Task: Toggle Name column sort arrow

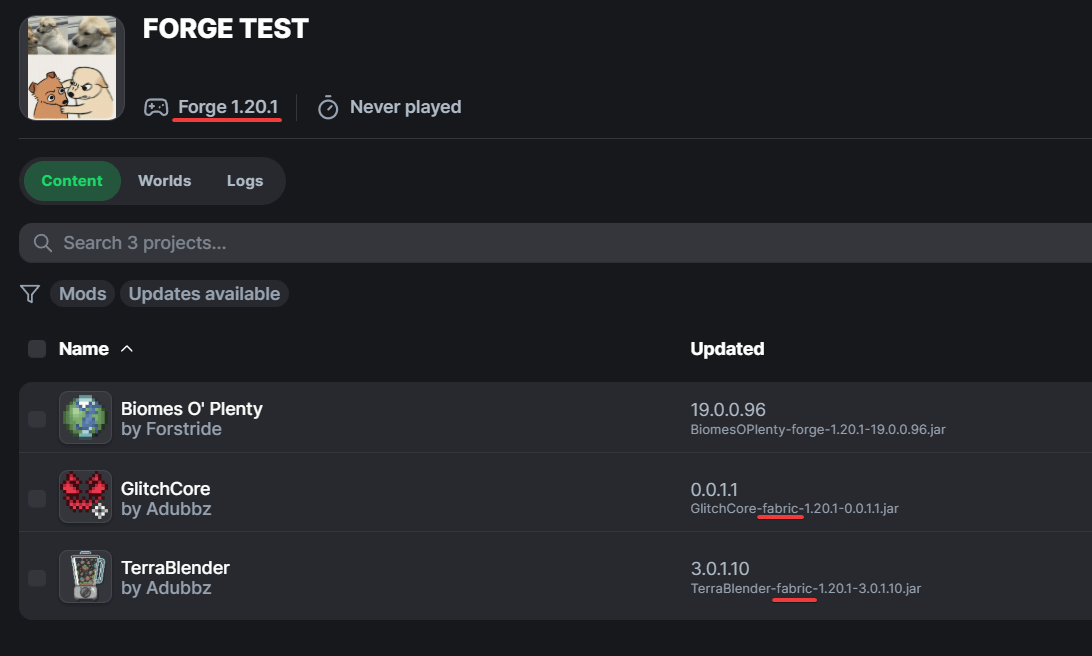Action: pos(127,349)
